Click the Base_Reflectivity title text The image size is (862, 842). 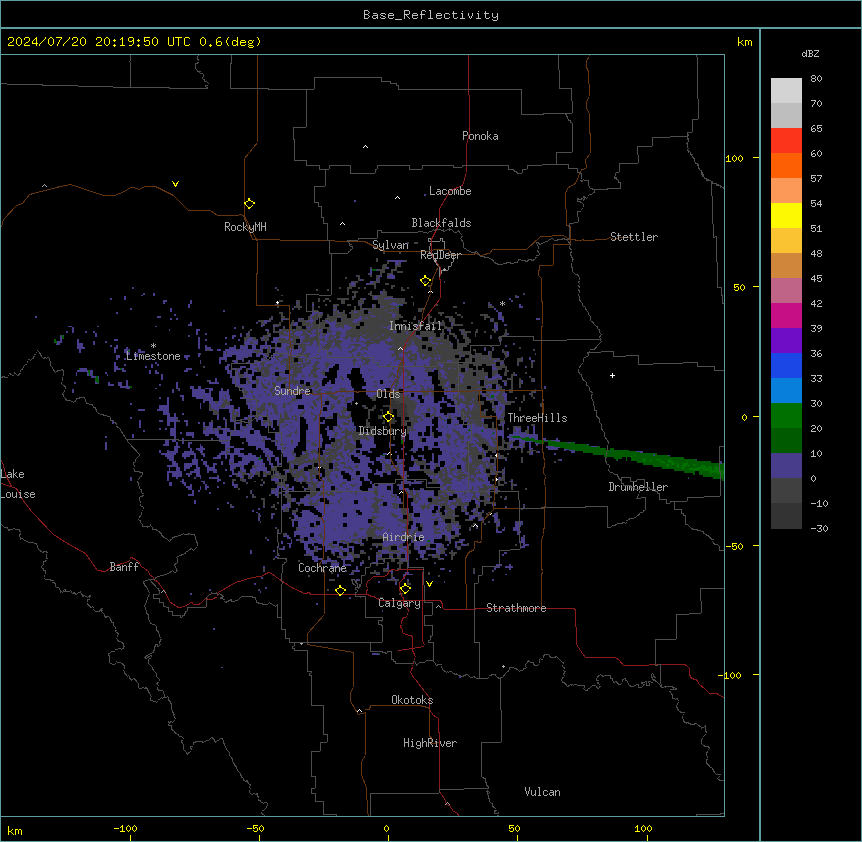coord(431,15)
